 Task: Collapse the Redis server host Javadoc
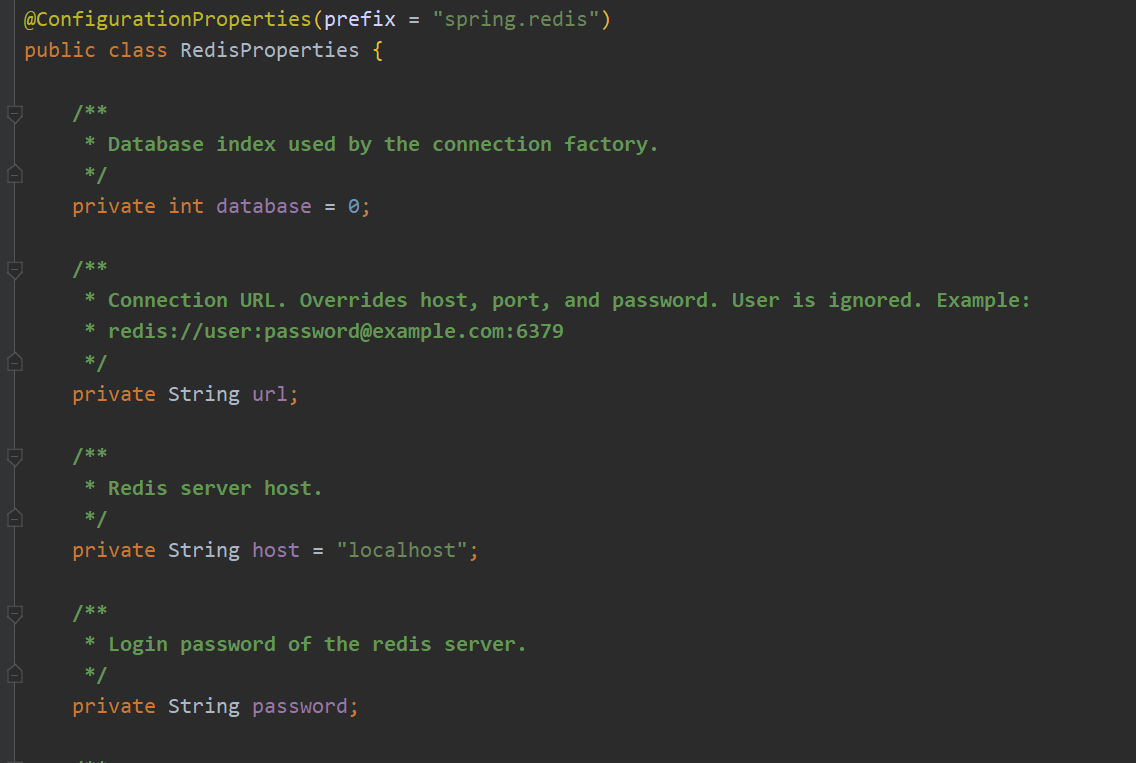(x=14, y=456)
